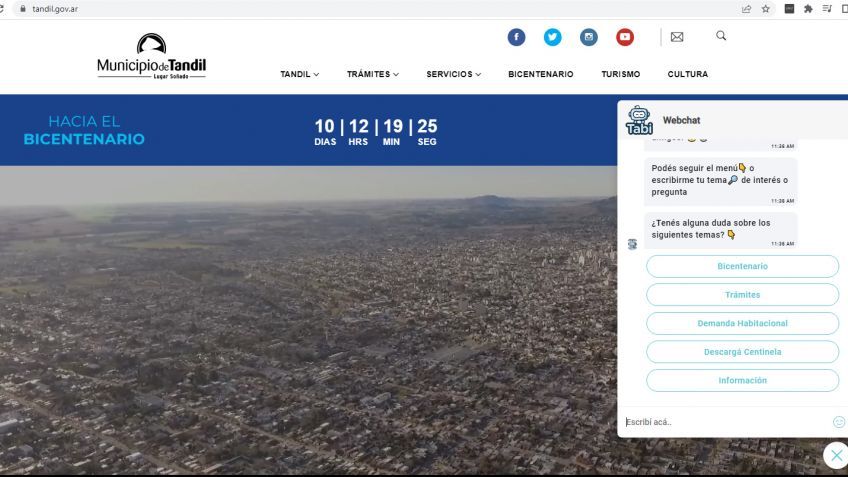Click the share page icon in address bar
Image resolution: width=848 pixels, height=477 pixels.
coord(746,9)
